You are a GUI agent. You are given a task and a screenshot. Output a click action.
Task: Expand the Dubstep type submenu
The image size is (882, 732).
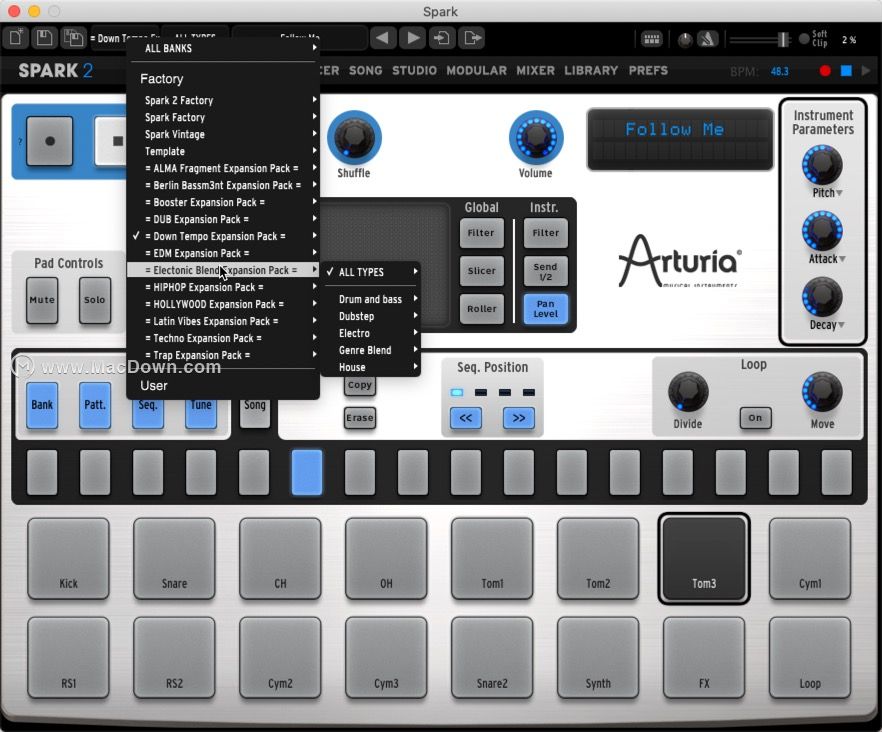click(371, 316)
